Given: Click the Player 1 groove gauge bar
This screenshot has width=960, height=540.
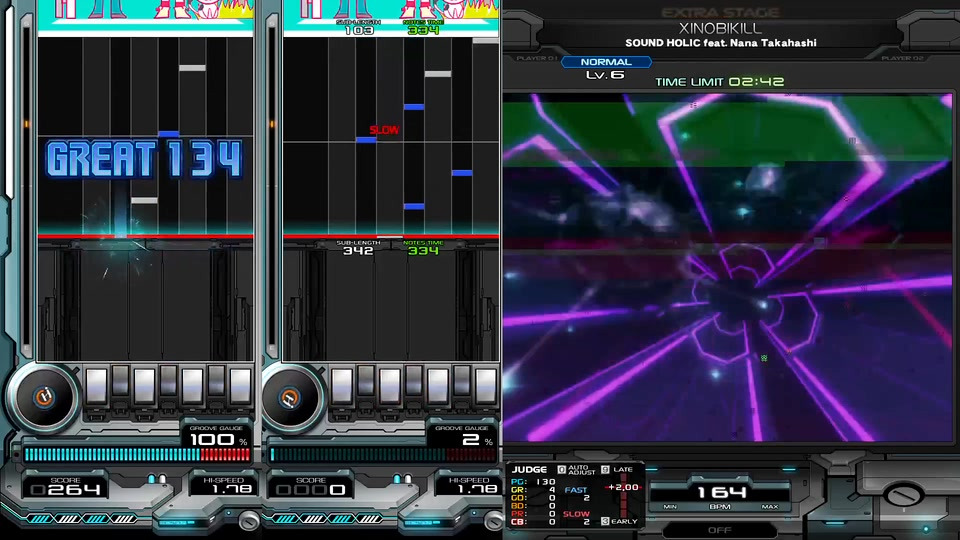Looking at the screenshot, I should tap(137, 454).
